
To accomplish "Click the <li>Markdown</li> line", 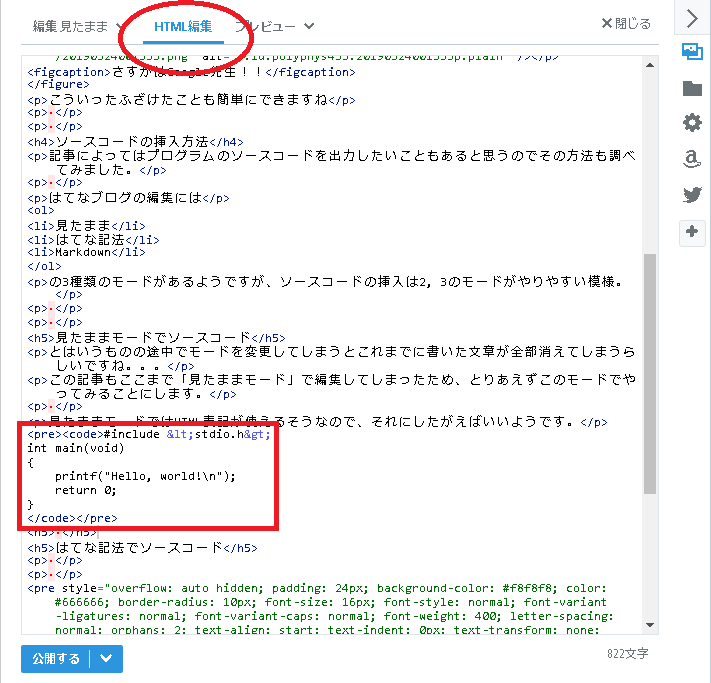I will coord(86,252).
